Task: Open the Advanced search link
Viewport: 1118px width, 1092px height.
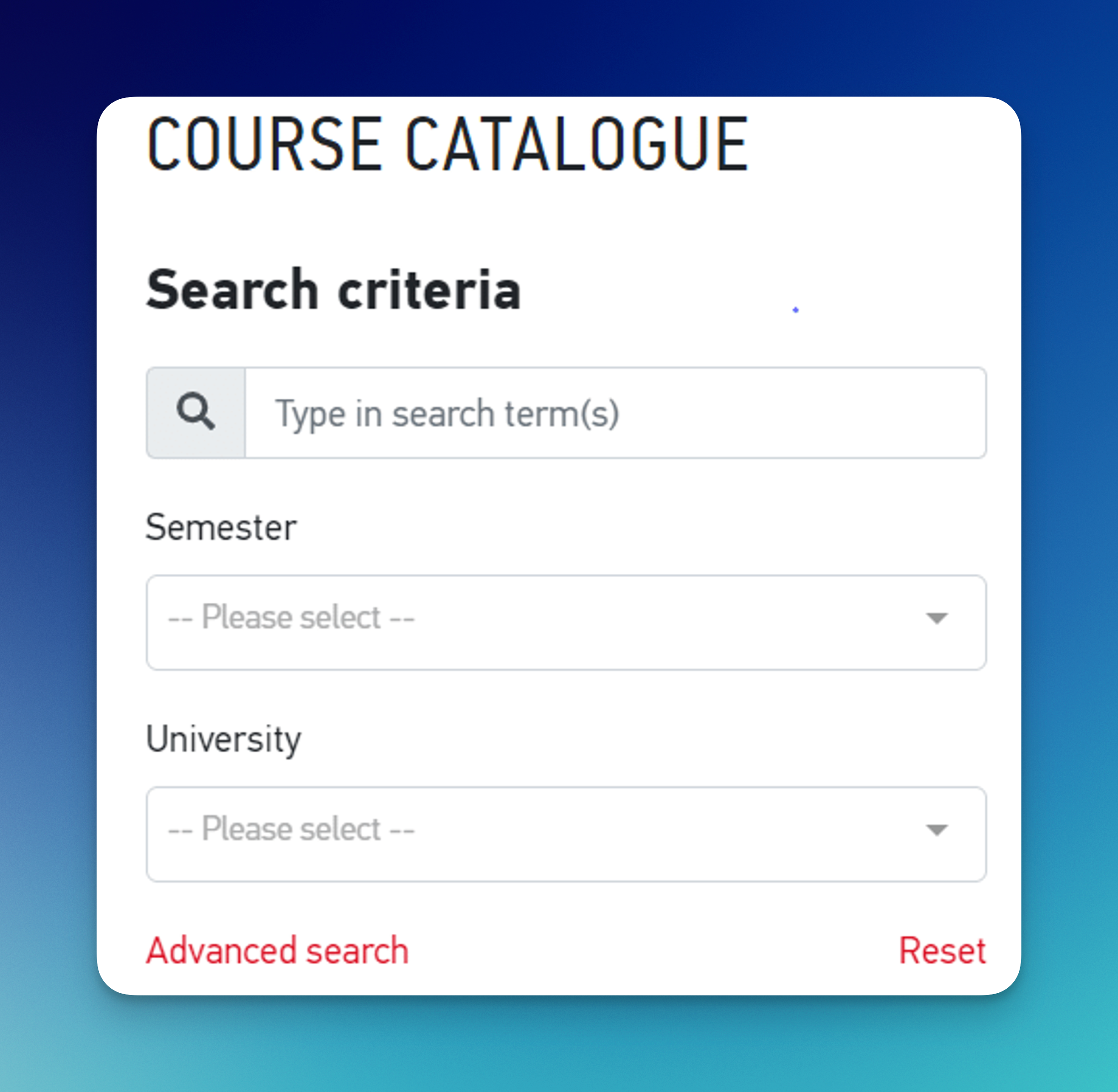Action: click(278, 950)
